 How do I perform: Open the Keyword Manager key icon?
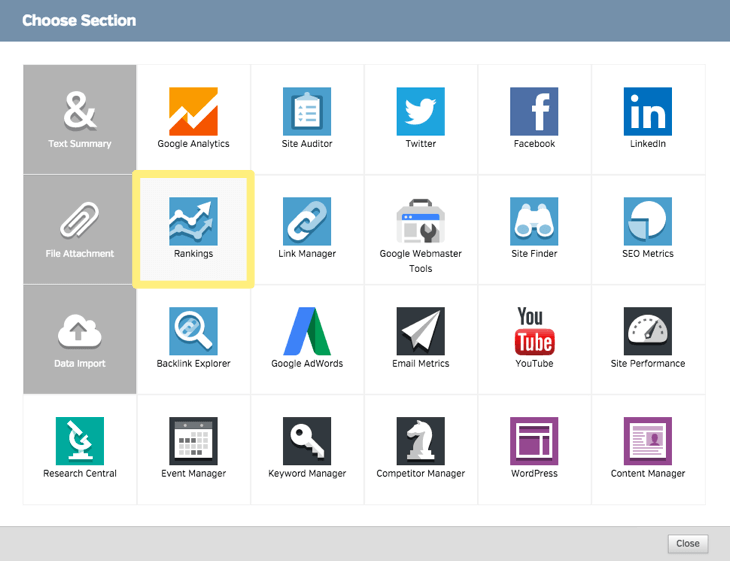click(307, 441)
